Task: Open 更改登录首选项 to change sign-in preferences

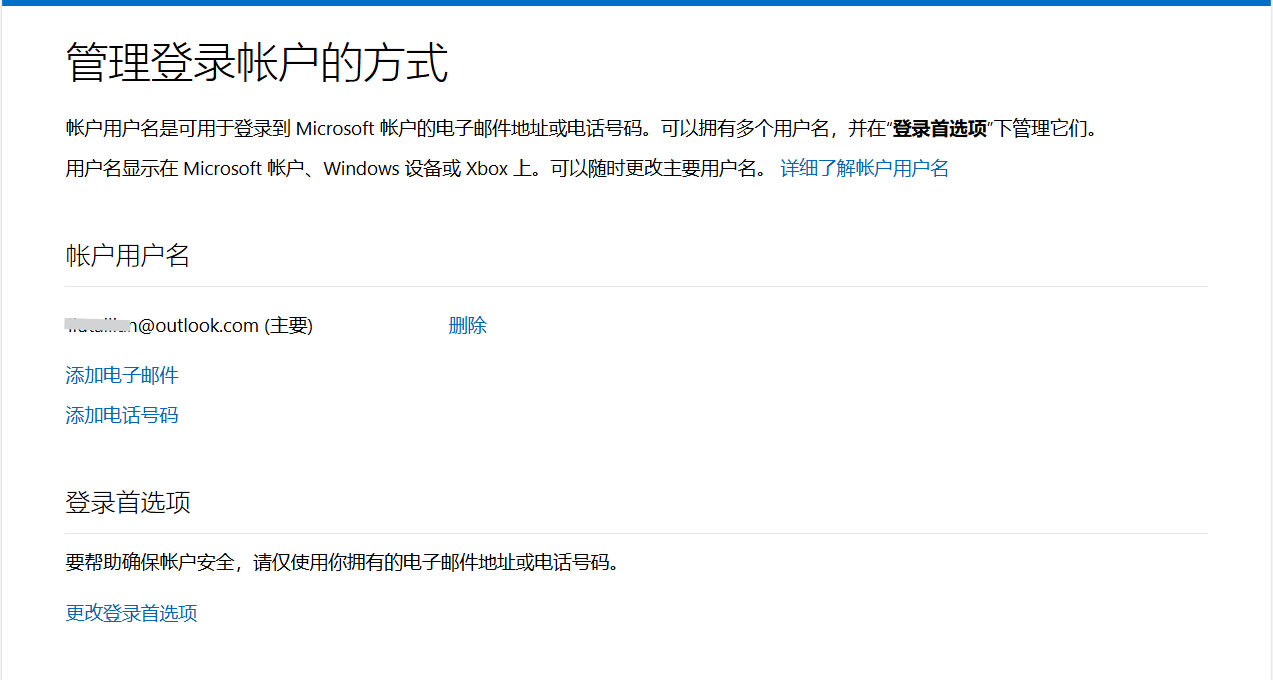Action: [x=130, y=612]
